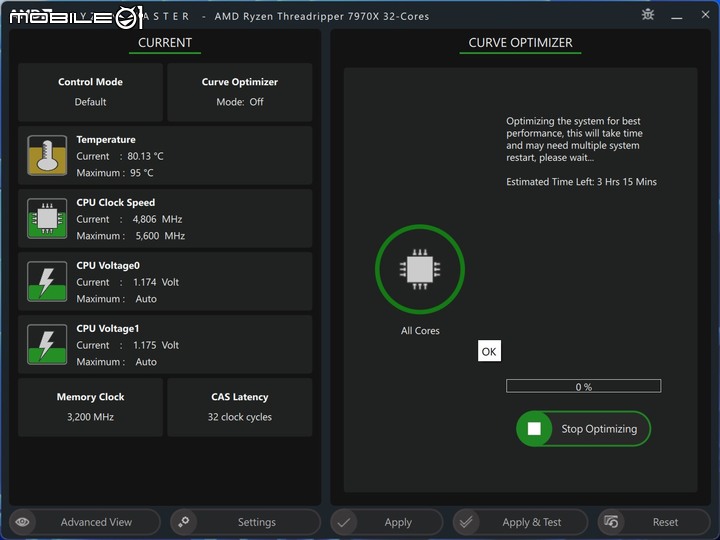Click the maximum temperature 95 °C value
The height and width of the screenshot is (540, 720).
tap(142, 173)
